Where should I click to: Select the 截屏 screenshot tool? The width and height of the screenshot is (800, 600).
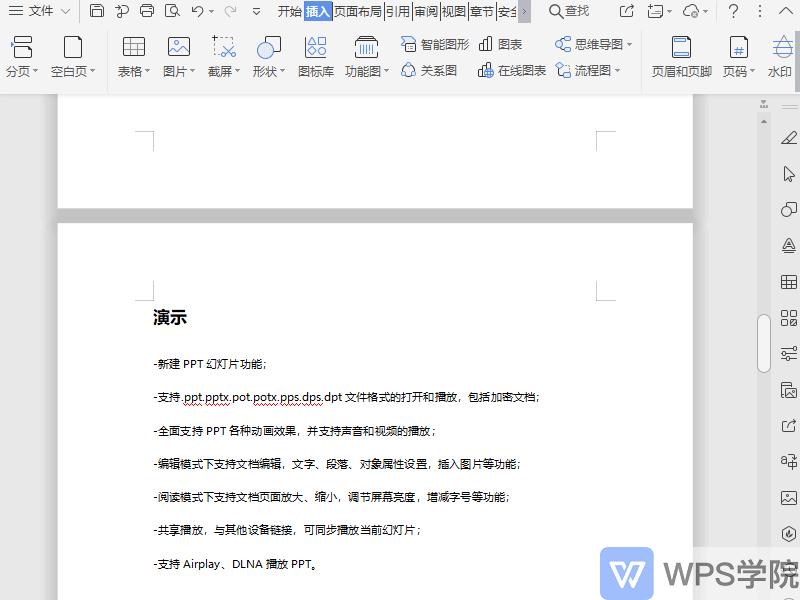point(222,55)
